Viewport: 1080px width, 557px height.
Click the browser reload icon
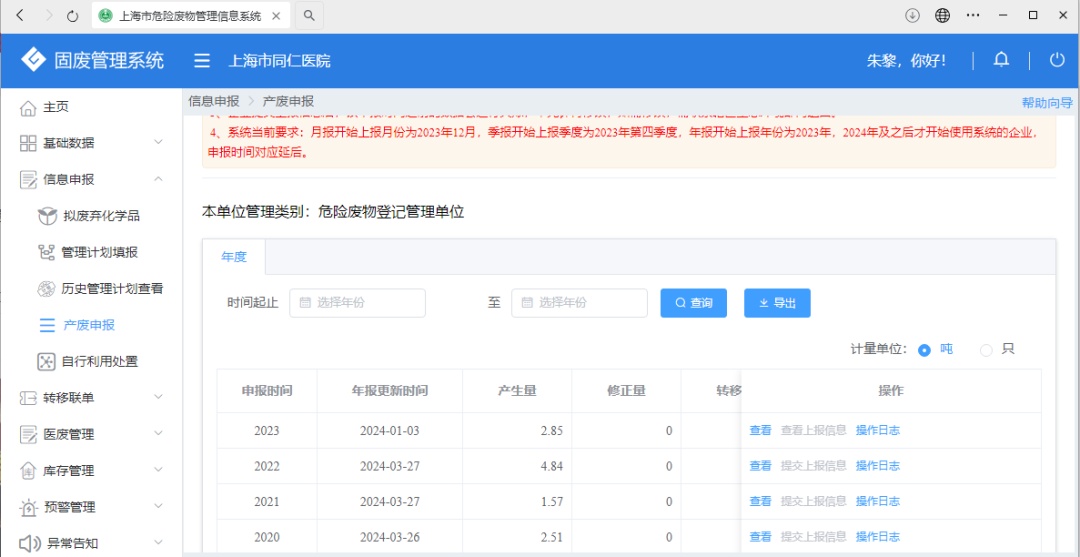point(72,16)
